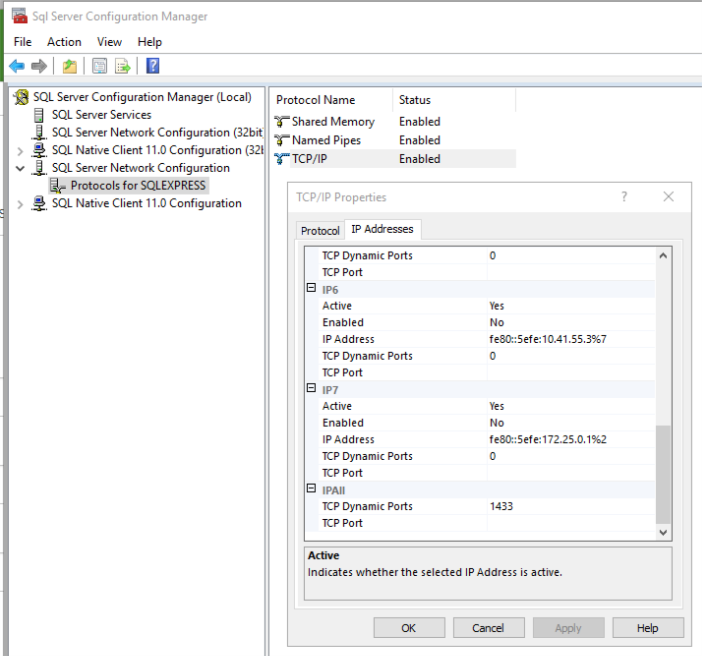This screenshot has height=656, width=702.
Task: Expand the bottom SQL Native Client 11.0 Configuration node
Action: click(x=20, y=204)
